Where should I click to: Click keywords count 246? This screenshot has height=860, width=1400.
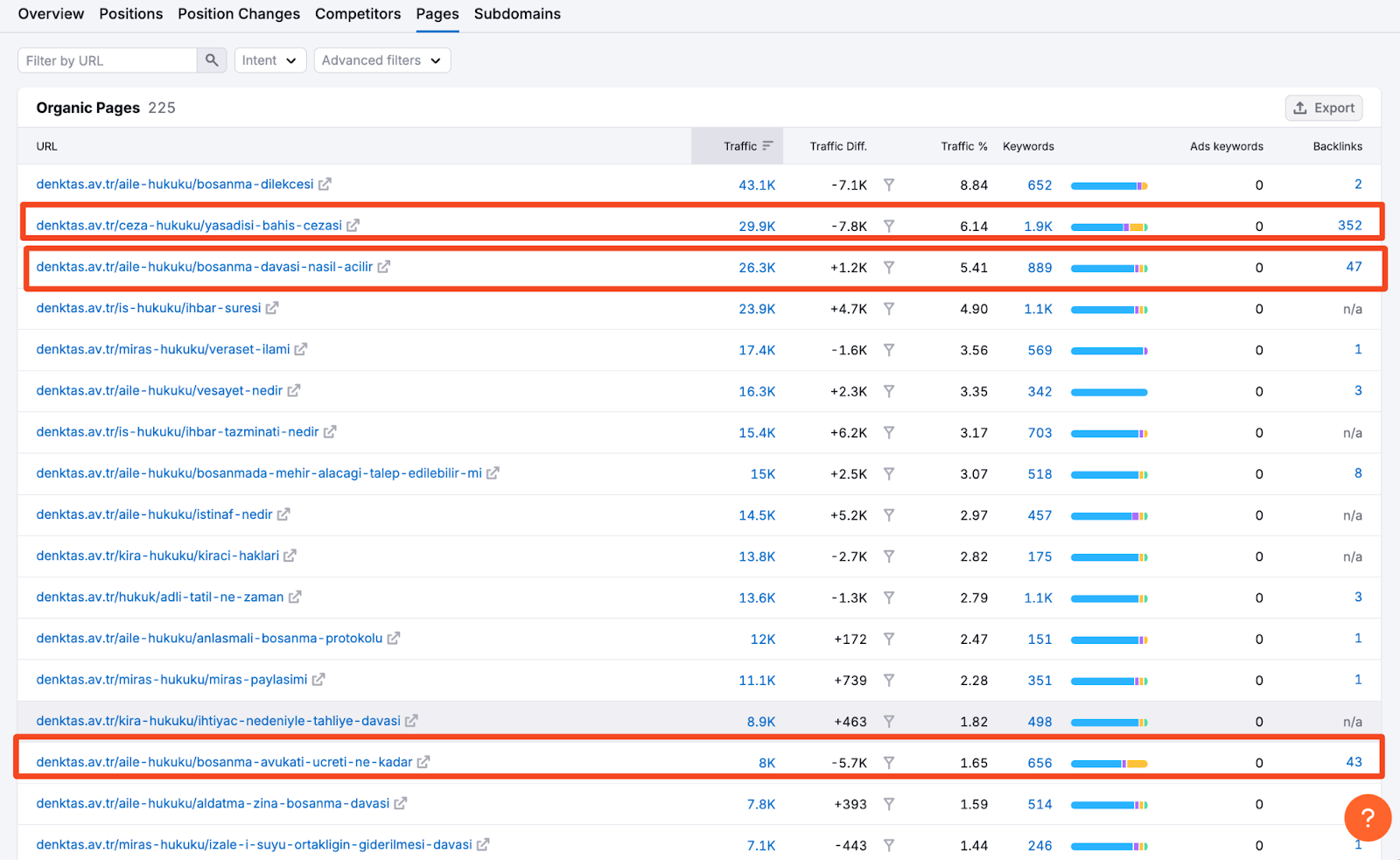[x=1039, y=845]
